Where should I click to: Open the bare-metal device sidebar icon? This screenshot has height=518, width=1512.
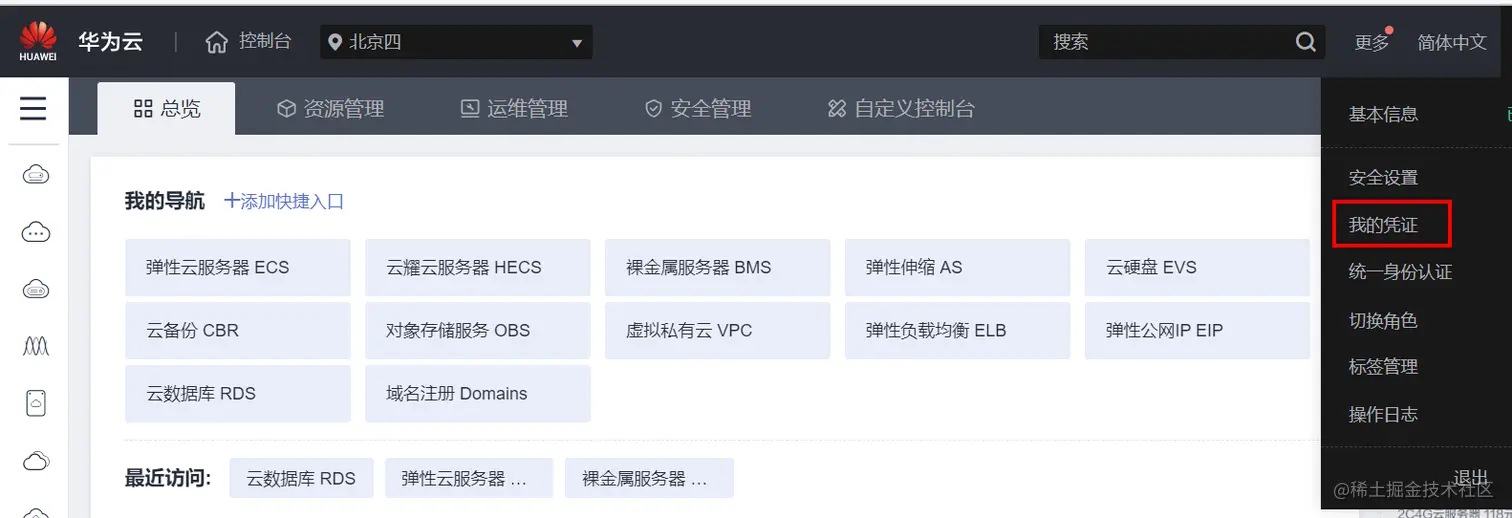36,403
